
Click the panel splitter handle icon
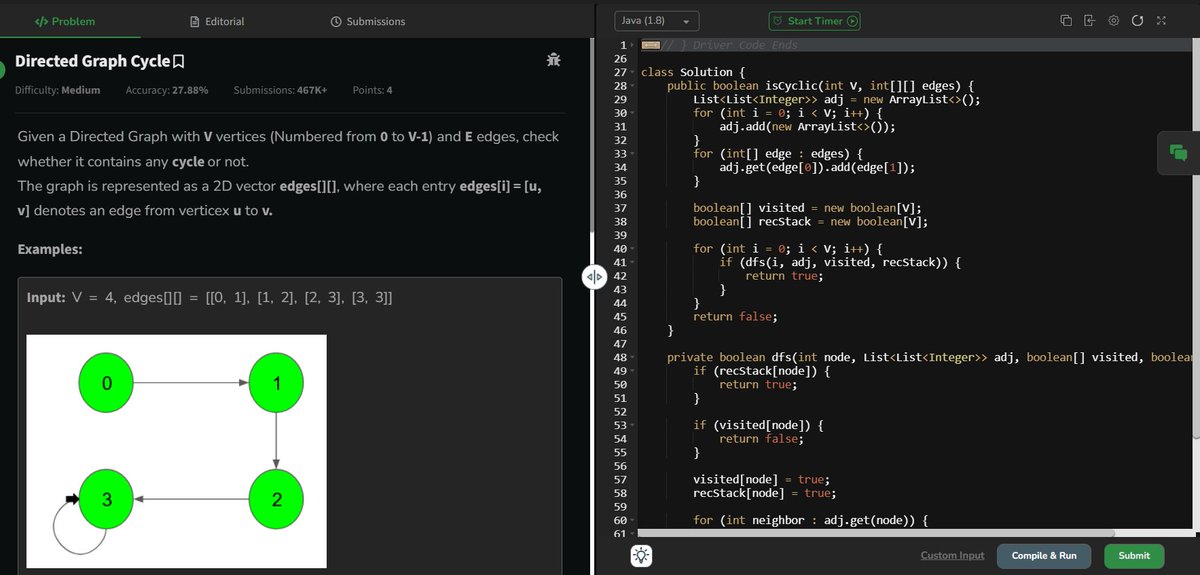click(x=593, y=276)
